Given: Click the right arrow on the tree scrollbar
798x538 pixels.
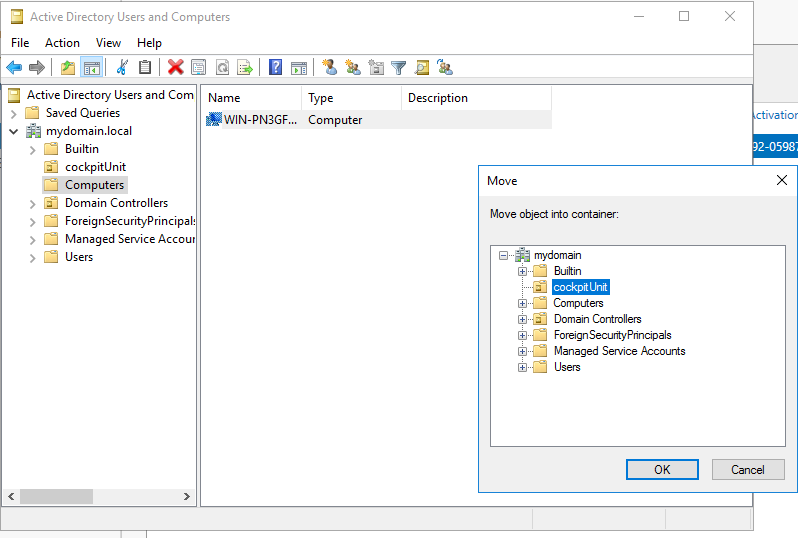Looking at the screenshot, I should (187, 496).
